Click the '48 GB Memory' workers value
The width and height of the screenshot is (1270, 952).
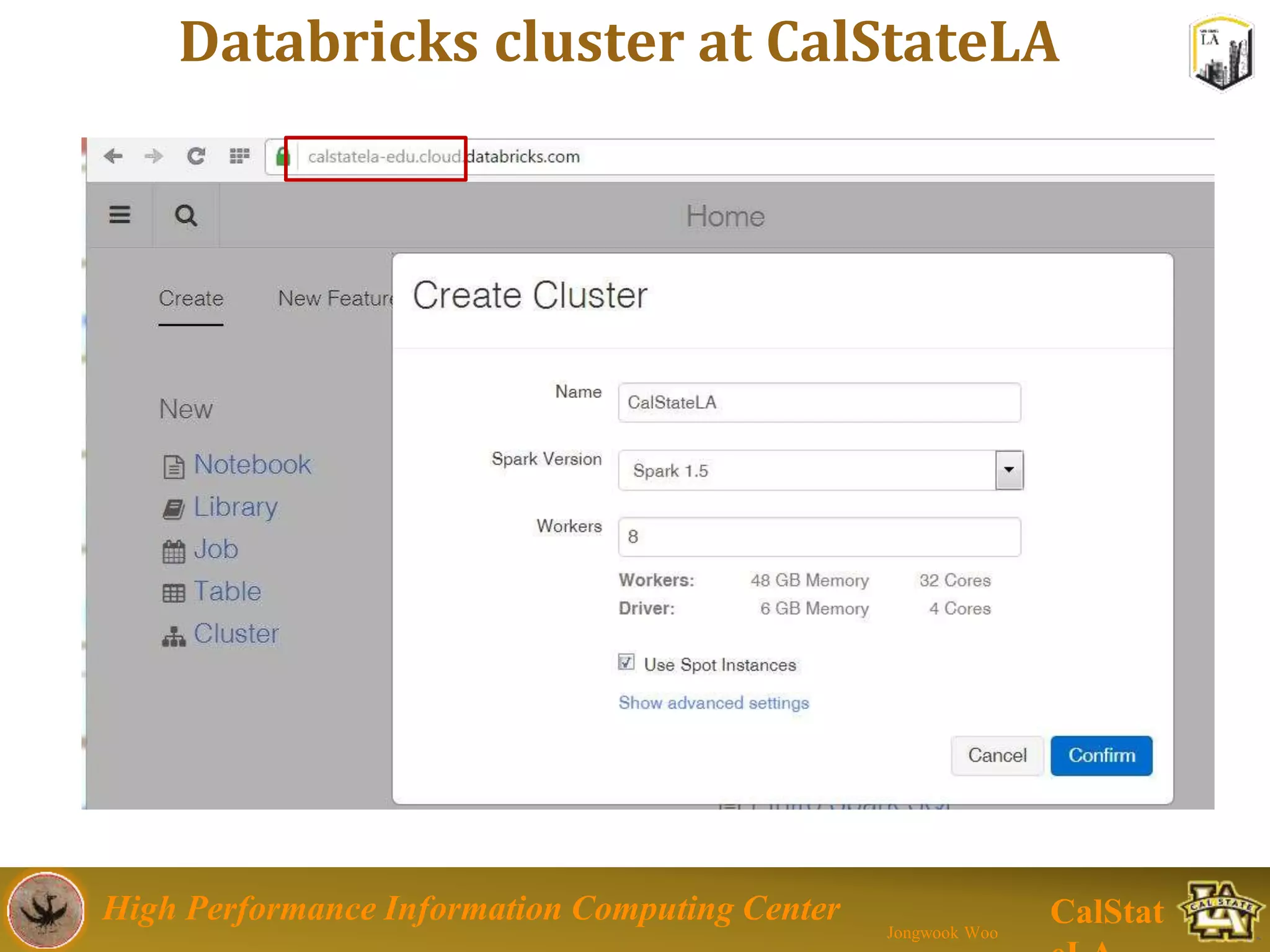809,581
